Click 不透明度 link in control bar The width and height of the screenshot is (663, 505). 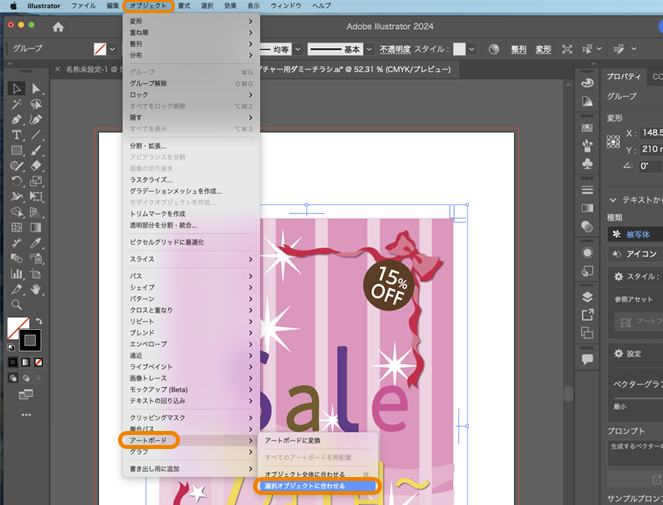tap(395, 49)
